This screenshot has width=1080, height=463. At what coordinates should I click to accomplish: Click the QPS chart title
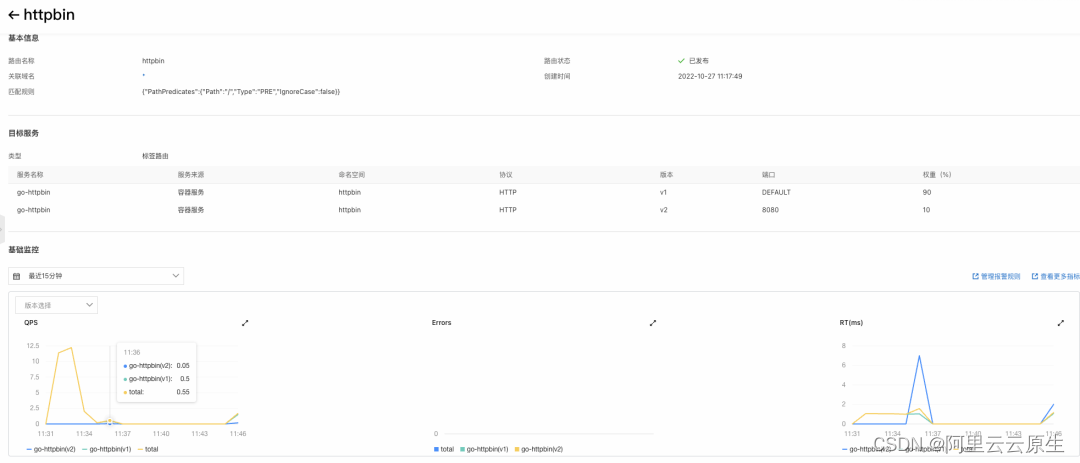pos(30,322)
